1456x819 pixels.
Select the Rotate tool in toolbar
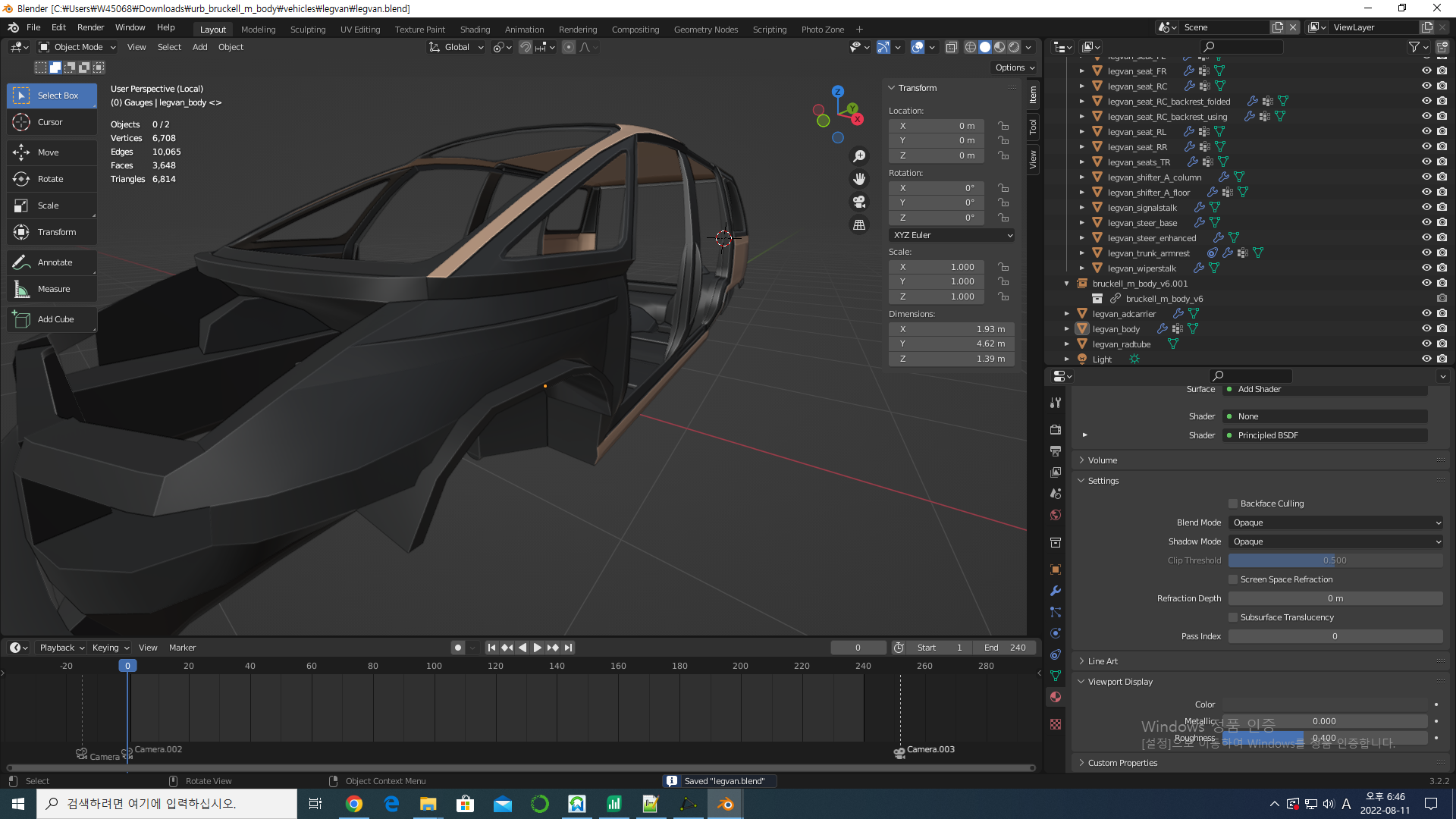(x=50, y=179)
